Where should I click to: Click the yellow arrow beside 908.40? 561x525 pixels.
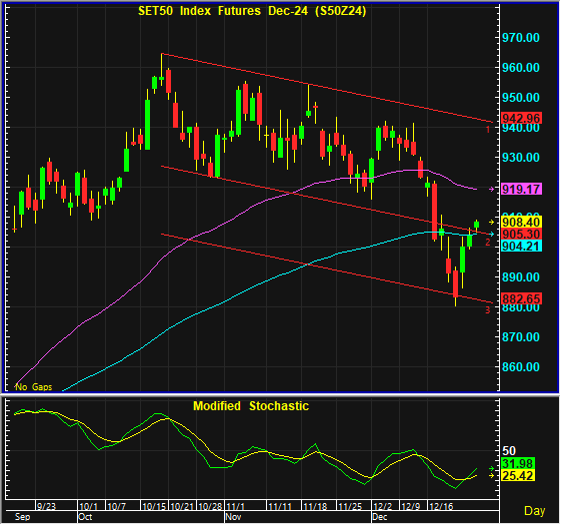492,222
